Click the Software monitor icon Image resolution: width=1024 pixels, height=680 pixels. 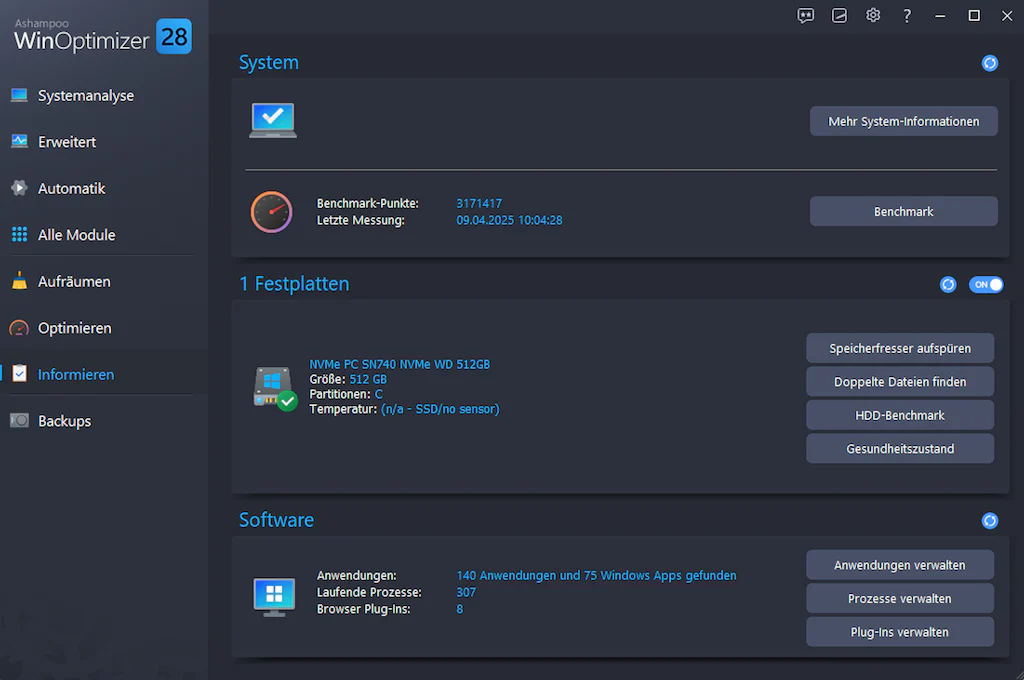tap(274, 597)
